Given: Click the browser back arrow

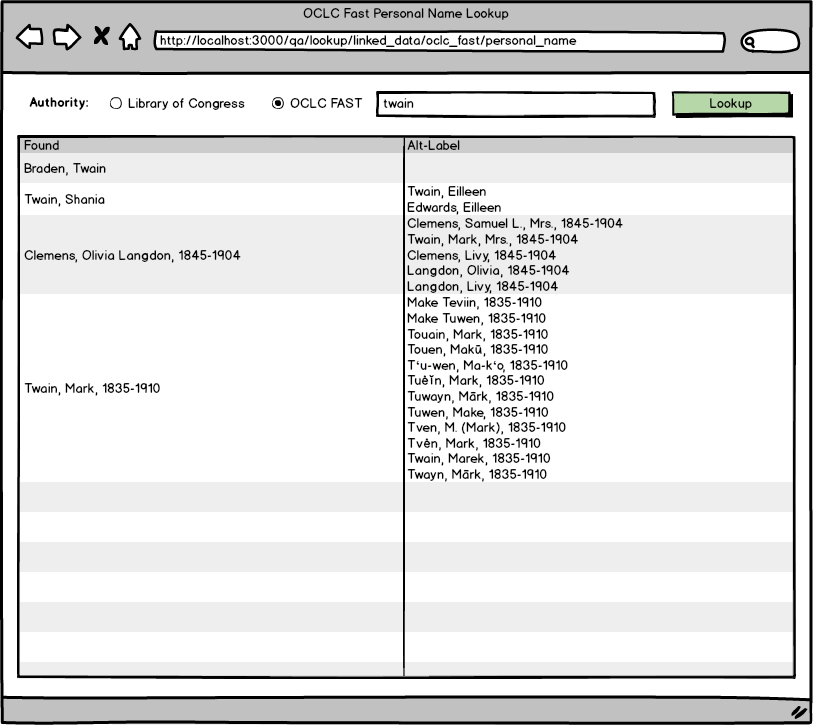Looking at the screenshot, I should (30, 37).
